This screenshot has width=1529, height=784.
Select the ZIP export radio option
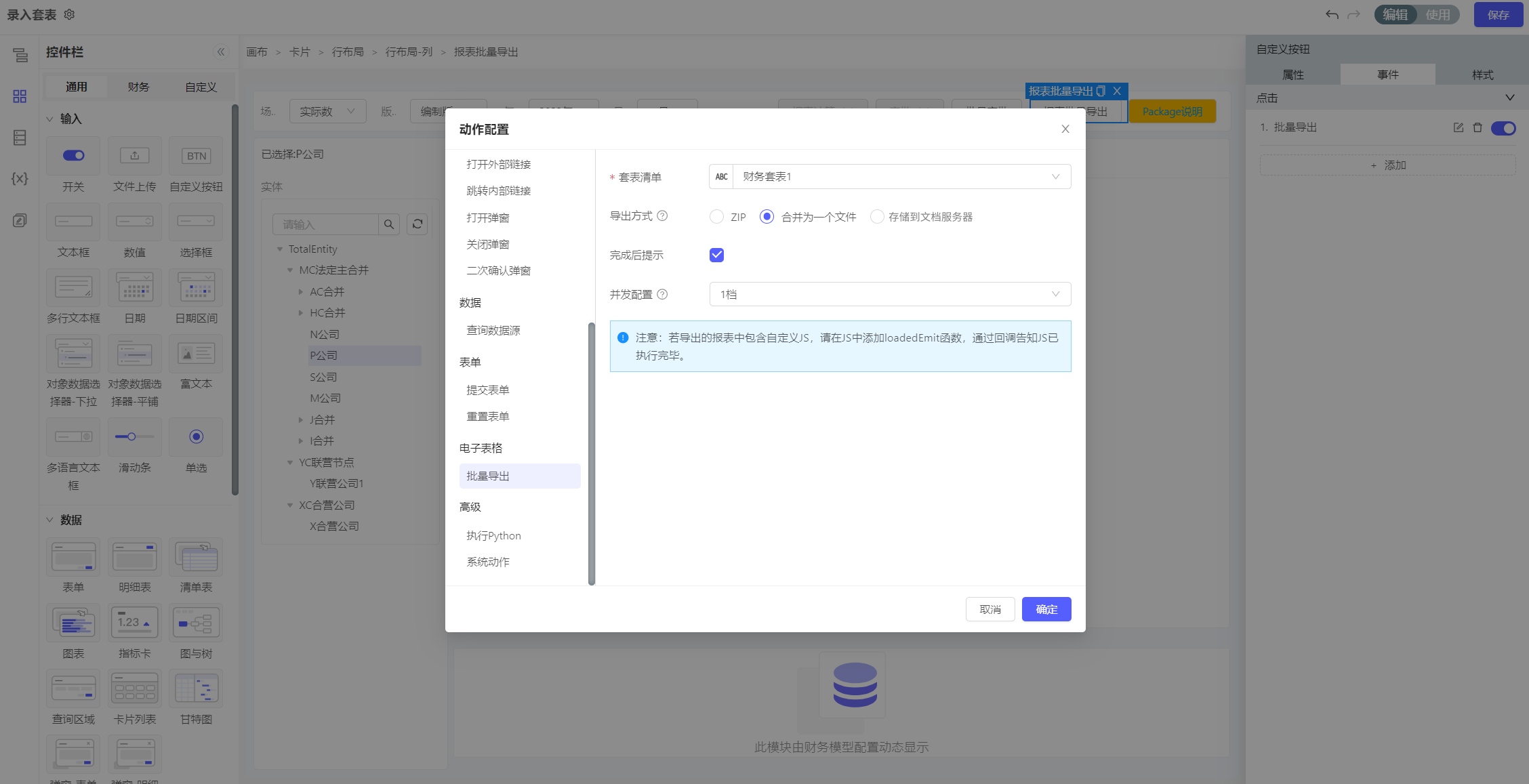(x=716, y=217)
